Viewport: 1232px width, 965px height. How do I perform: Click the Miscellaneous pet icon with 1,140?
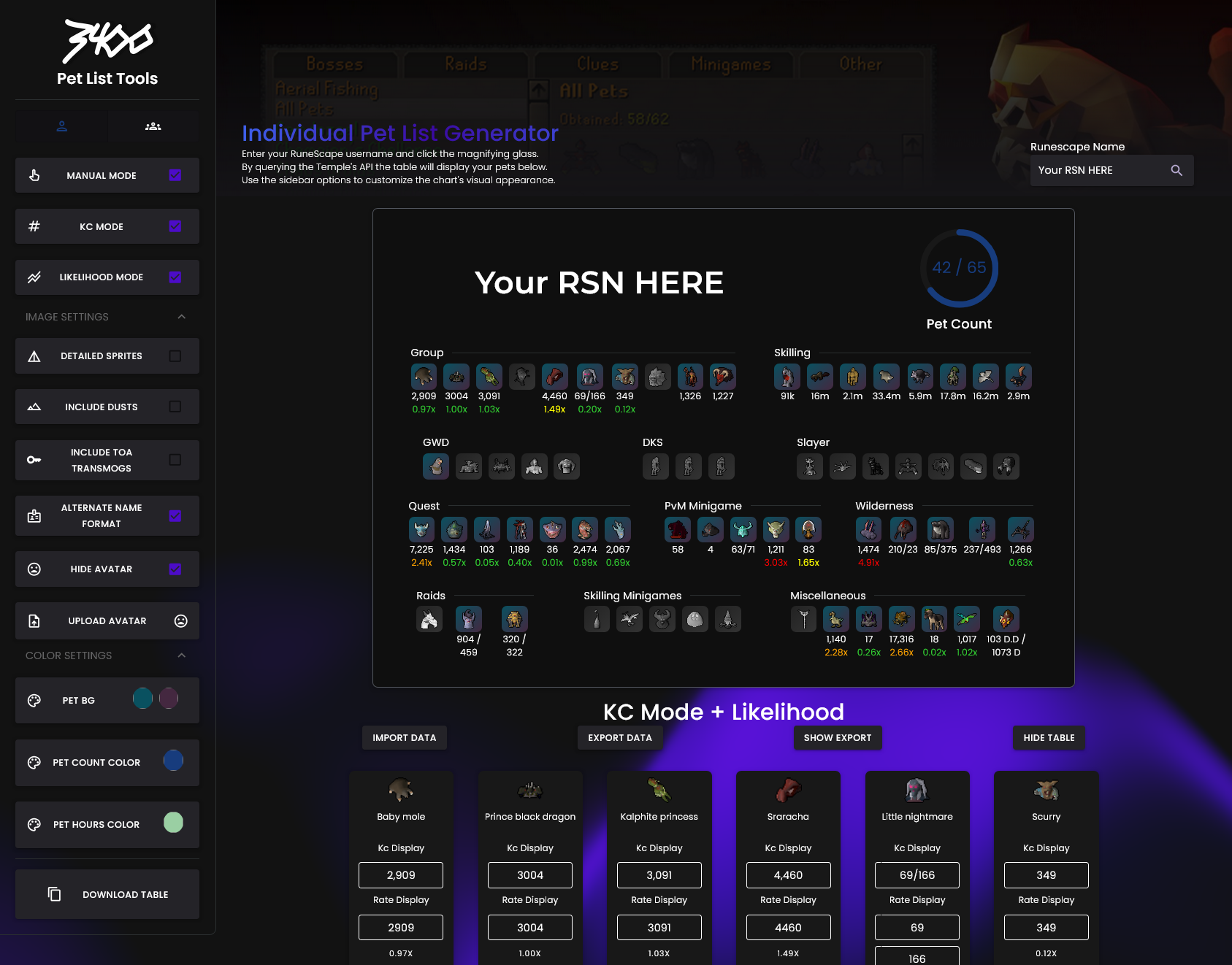[x=836, y=620]
